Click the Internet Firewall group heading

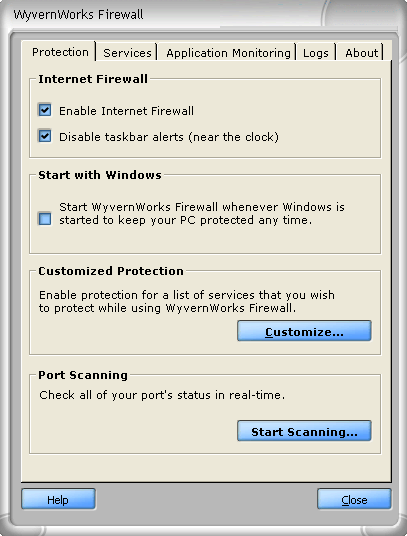(93, 79)
